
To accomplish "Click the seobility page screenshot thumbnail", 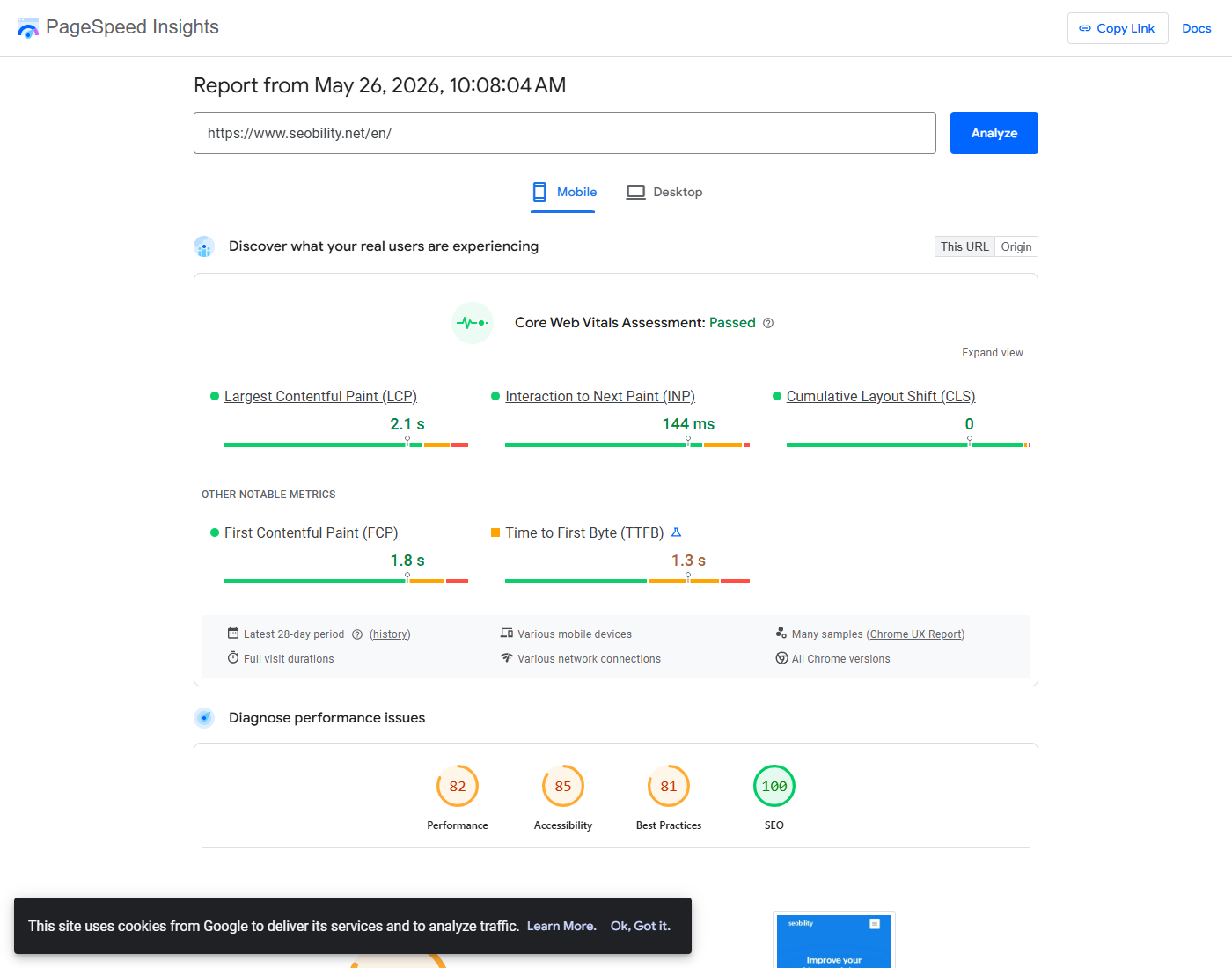I will point(834,941).
